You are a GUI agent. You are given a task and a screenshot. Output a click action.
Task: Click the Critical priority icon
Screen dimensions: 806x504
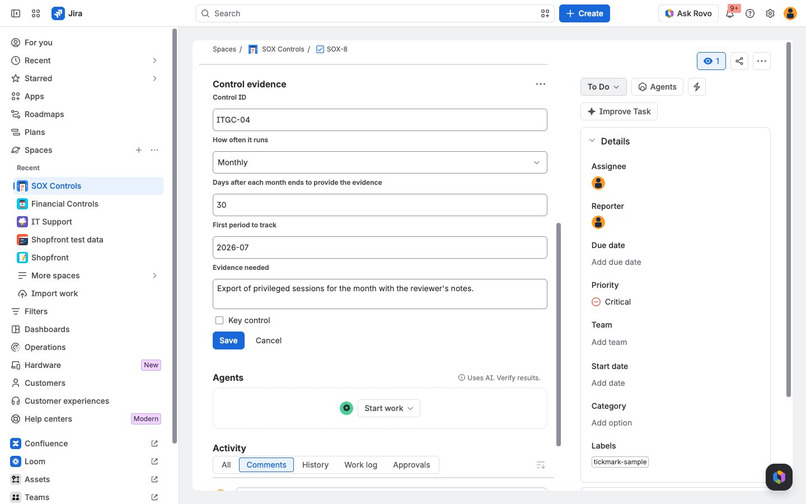click(596, 302)
